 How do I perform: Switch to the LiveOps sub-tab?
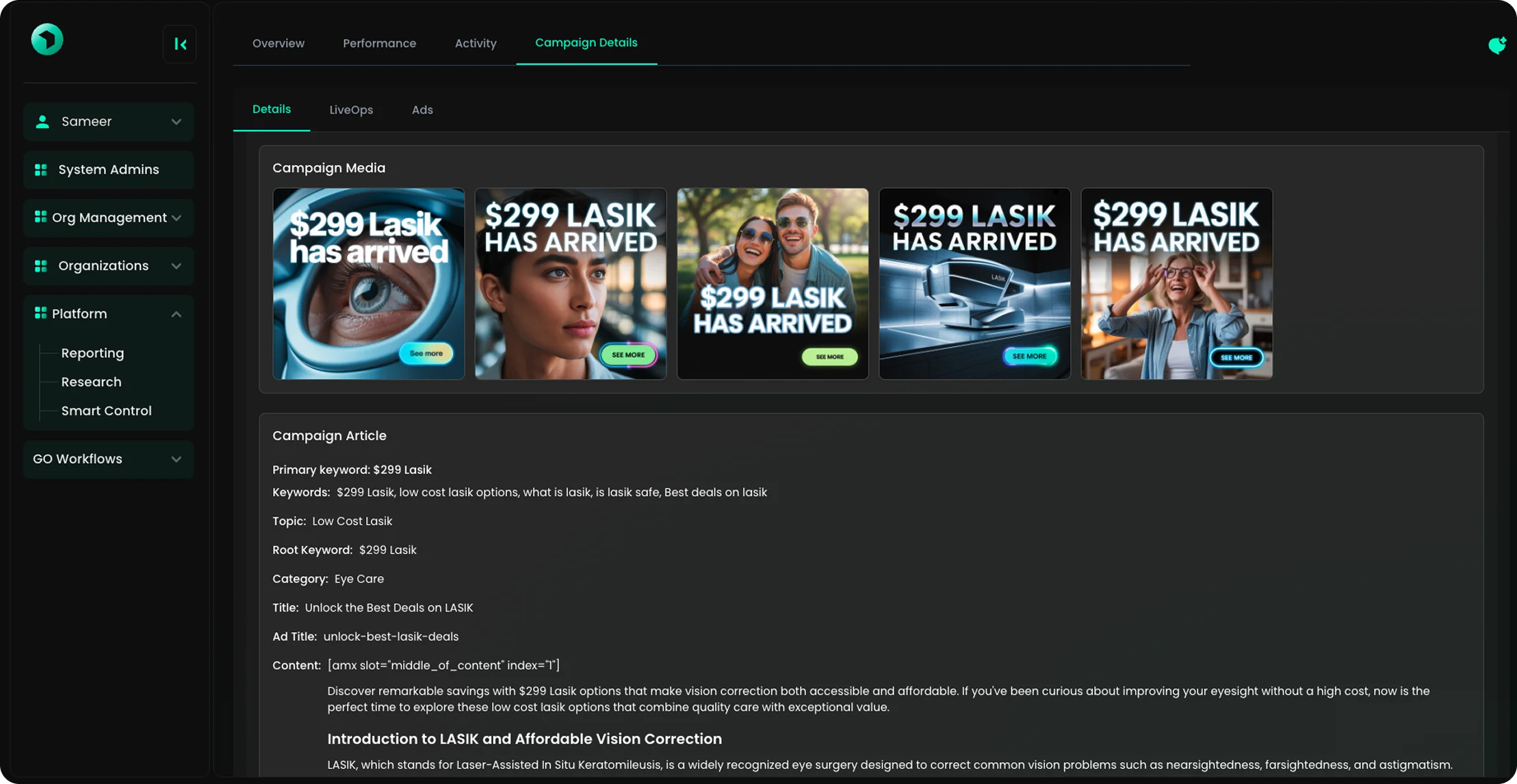tap(351, 109)
